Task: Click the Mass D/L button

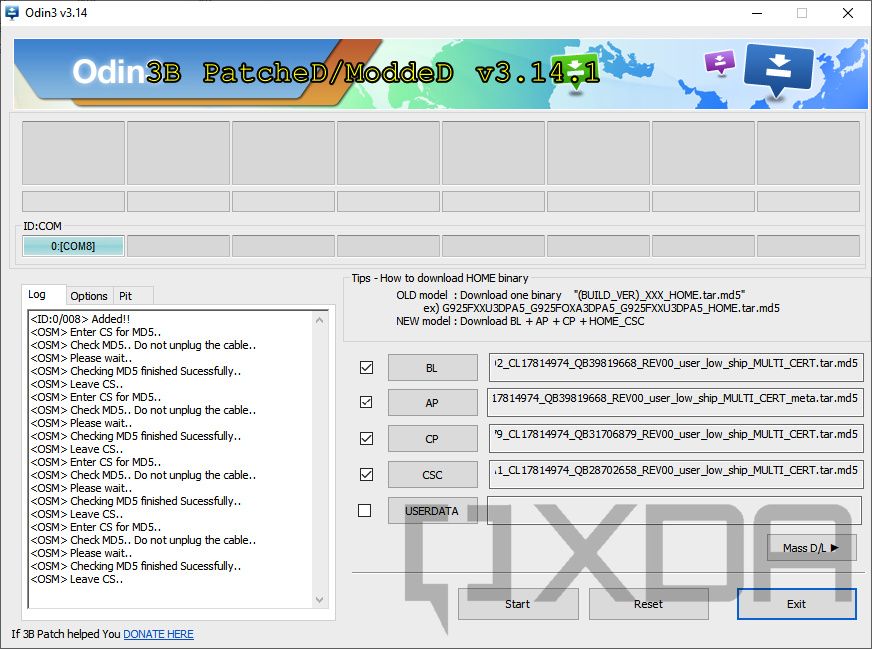Action: coord(810,547)
